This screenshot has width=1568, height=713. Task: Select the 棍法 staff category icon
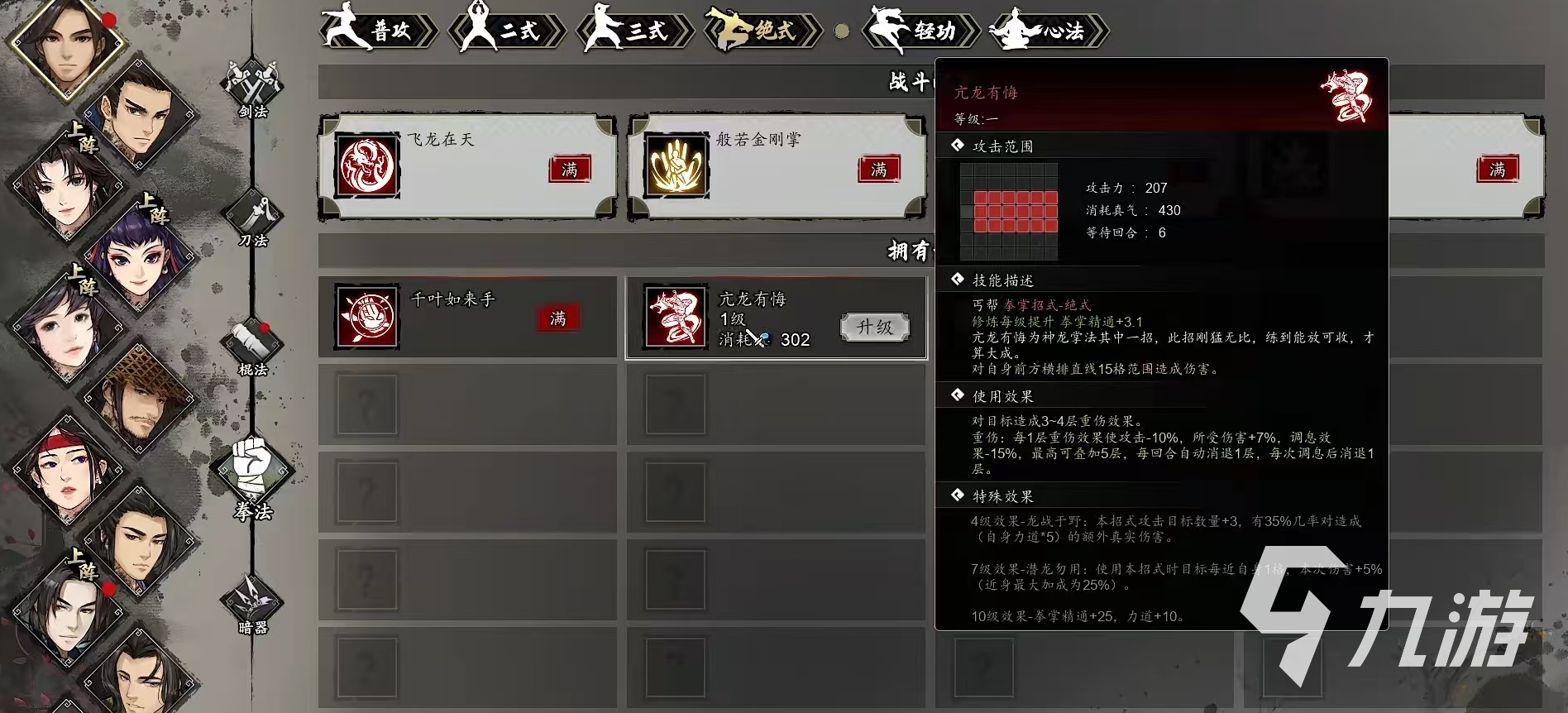click(x=252, y=345)
